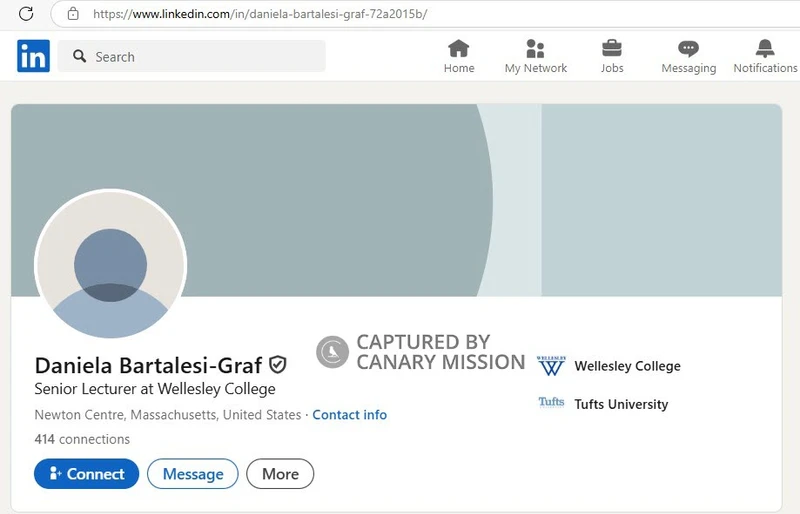View the 414 connections link

(82, 439)
